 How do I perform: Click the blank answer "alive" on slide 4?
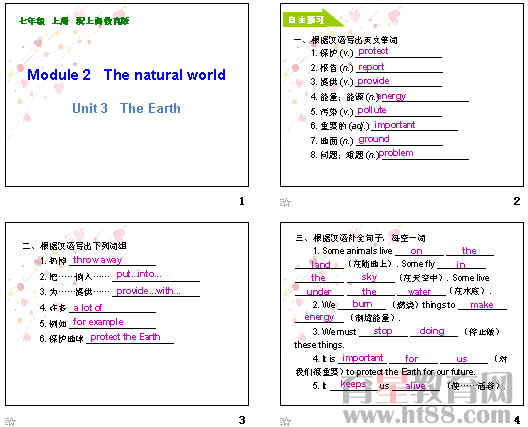(416, 386)
